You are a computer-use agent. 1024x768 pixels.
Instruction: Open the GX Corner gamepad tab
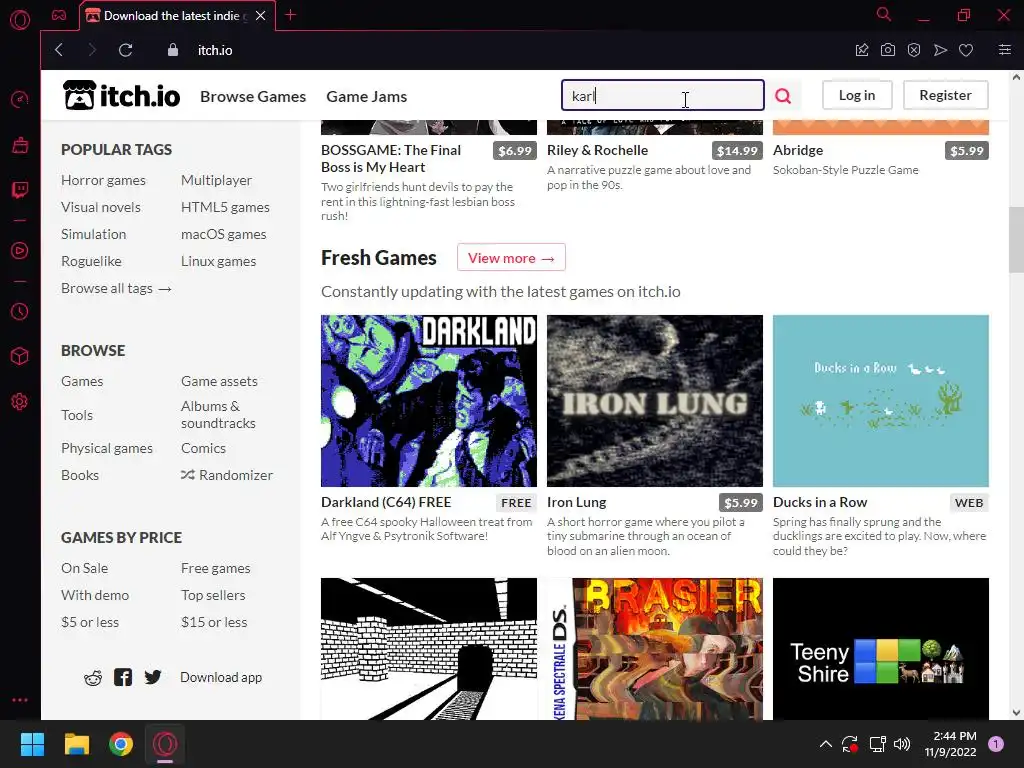tap(59, 15)
